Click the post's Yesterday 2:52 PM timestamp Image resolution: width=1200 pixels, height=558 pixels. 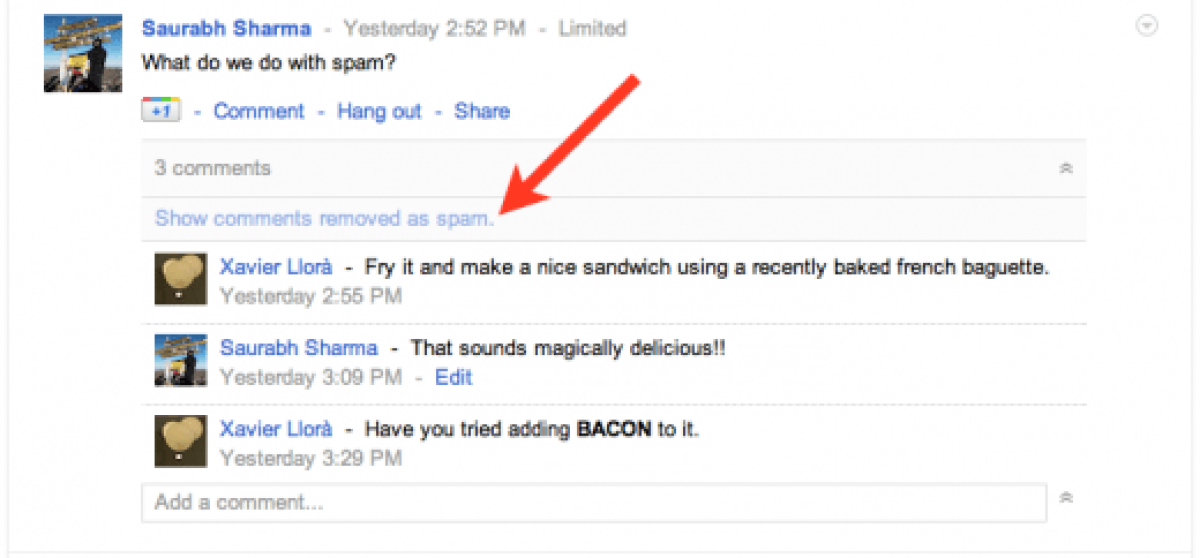coord(433,29)
